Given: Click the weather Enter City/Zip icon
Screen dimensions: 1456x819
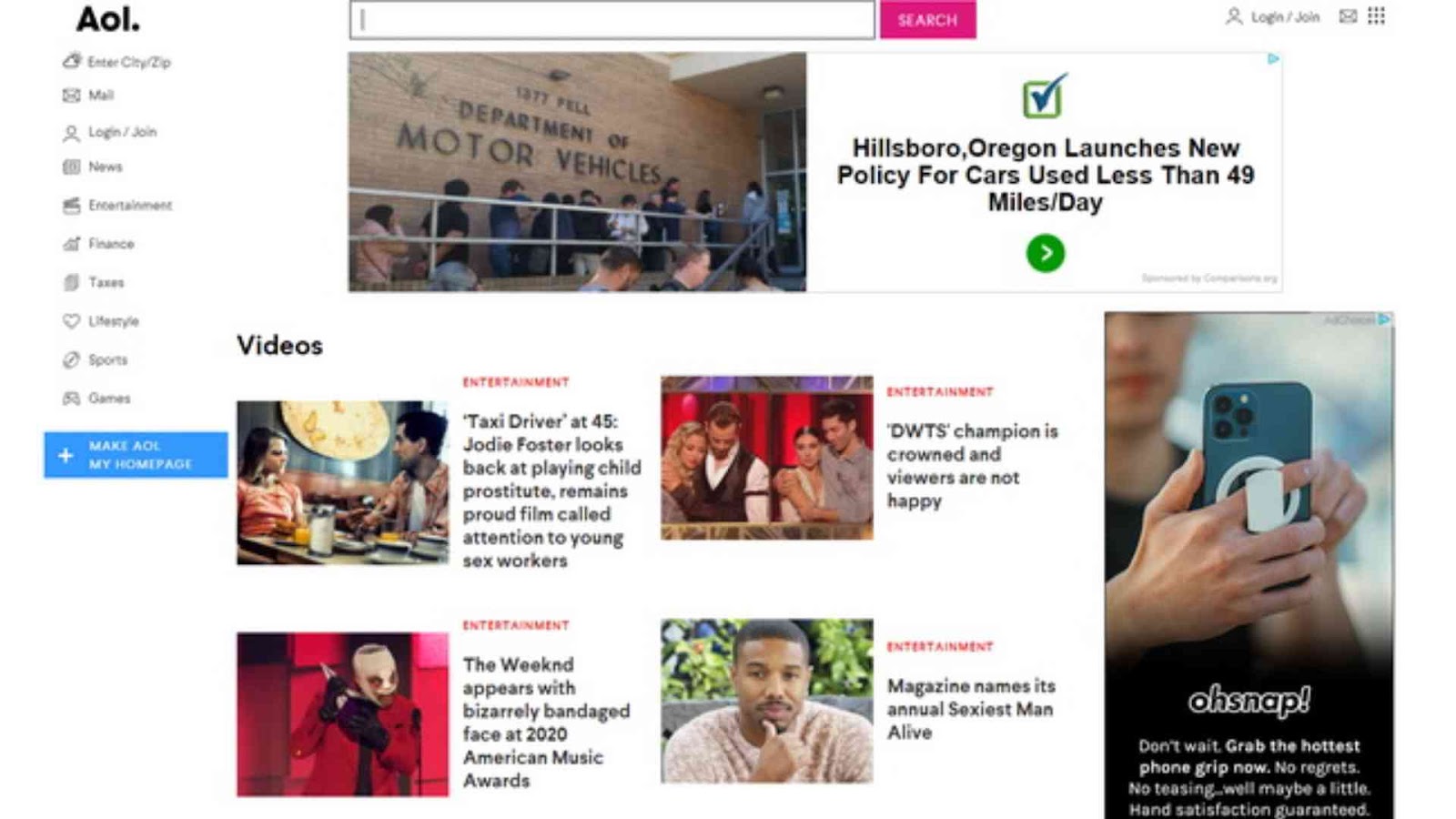Looking at the screenshot, I should pos(72,61).
